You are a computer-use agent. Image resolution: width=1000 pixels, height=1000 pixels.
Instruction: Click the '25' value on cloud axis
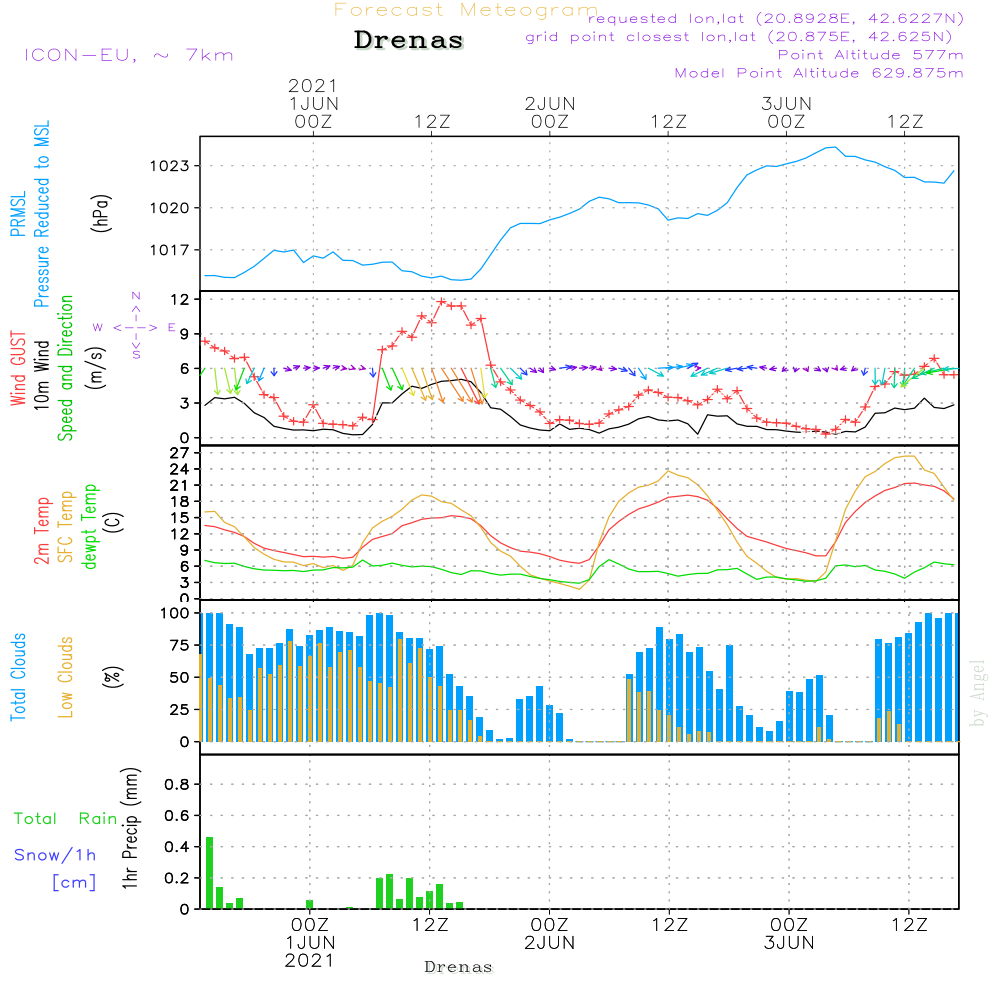click(180, 710)
